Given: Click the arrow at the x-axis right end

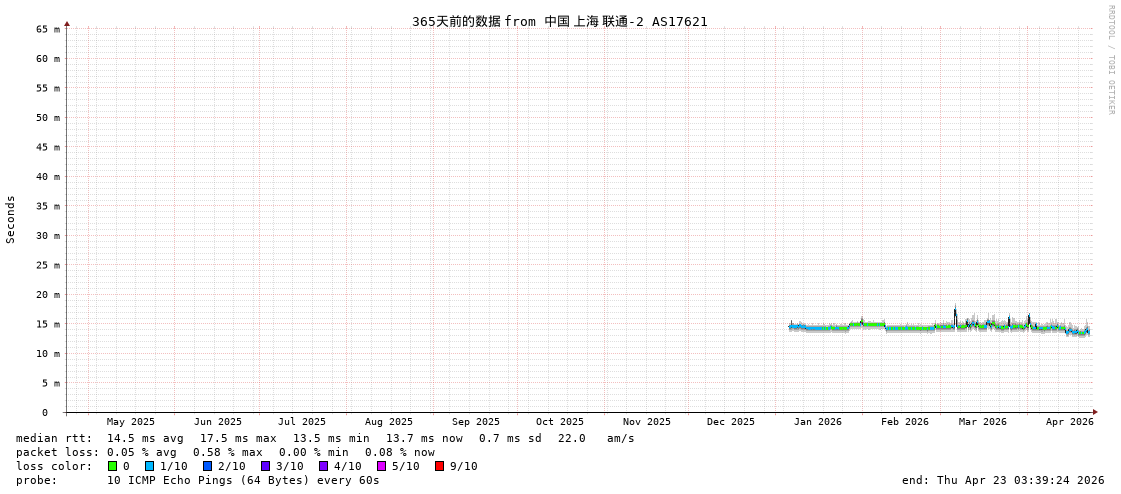Looking at the screenshot, I should tap(1095, 412).
